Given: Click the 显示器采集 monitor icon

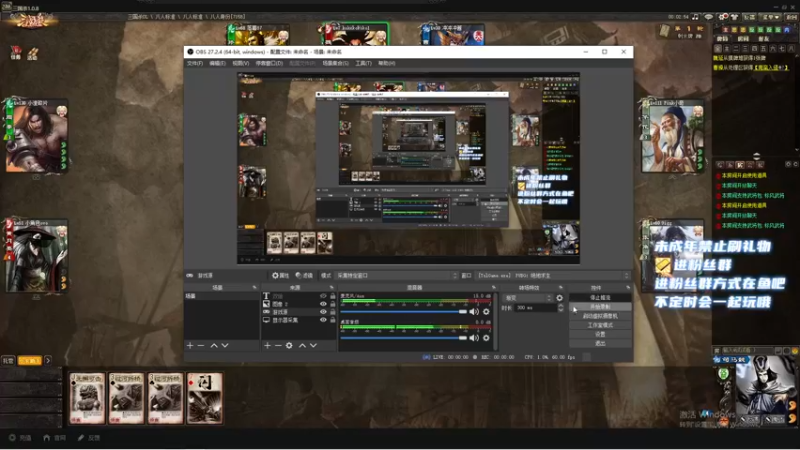Looking at the screenshot, I should [x=266, y=320].
